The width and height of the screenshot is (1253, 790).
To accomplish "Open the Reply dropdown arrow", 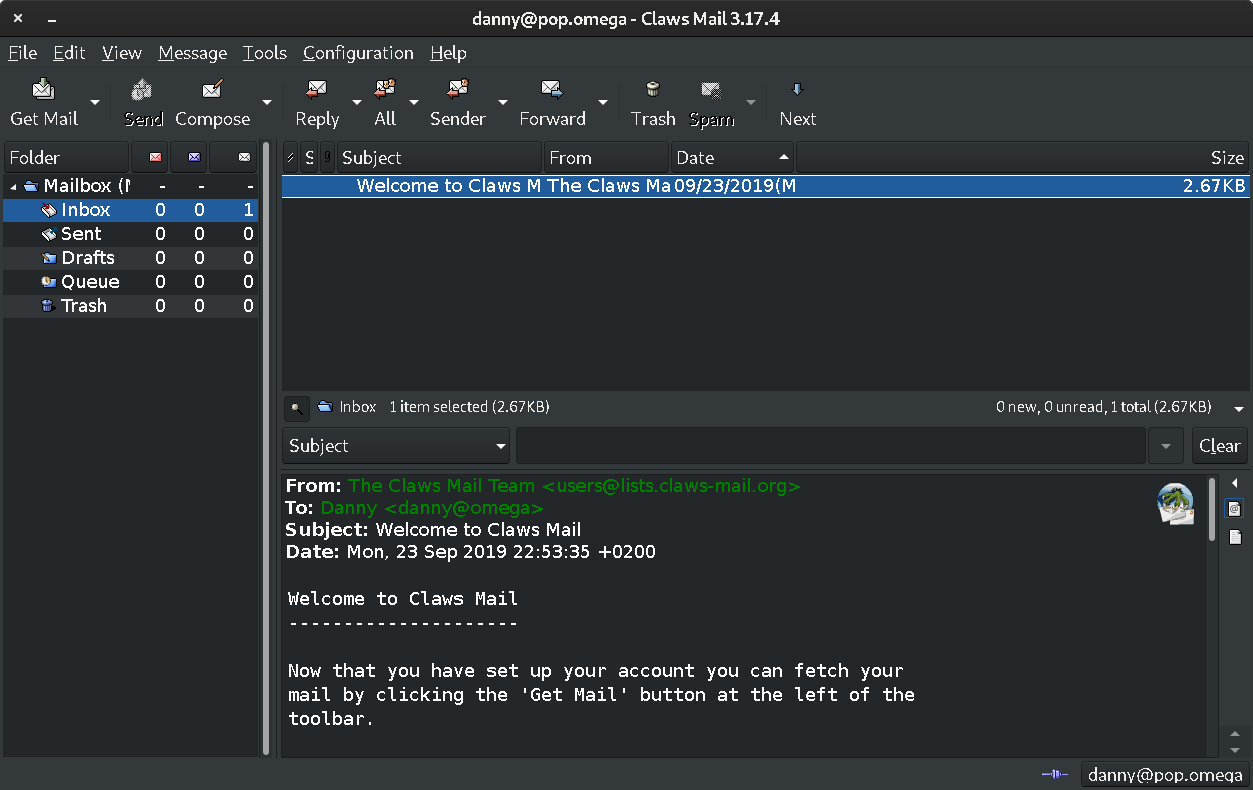I will [357, 102].
